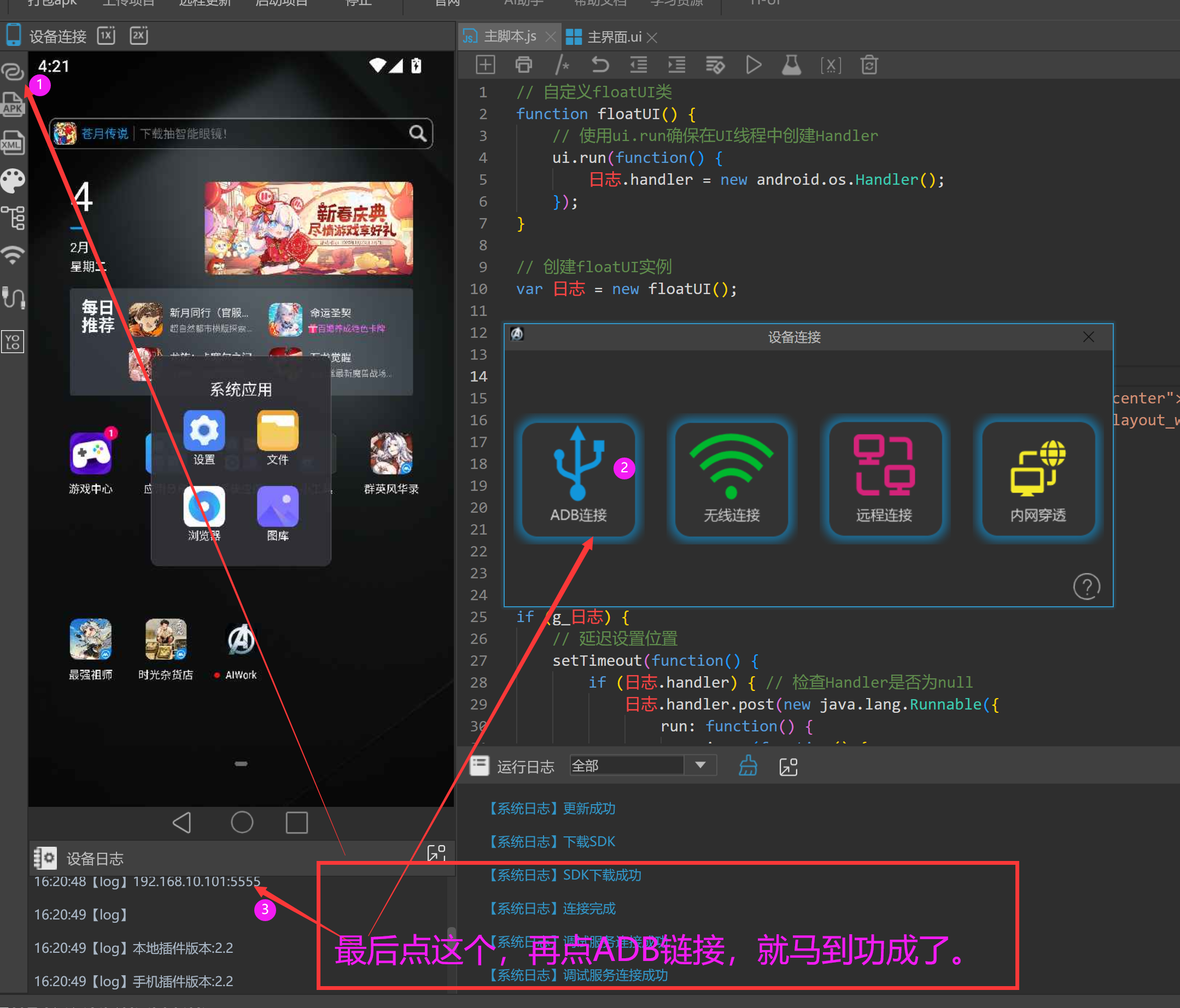Click the link icon in left sidebar
Screen dimensions: 1180x1008
click(13, 71)
